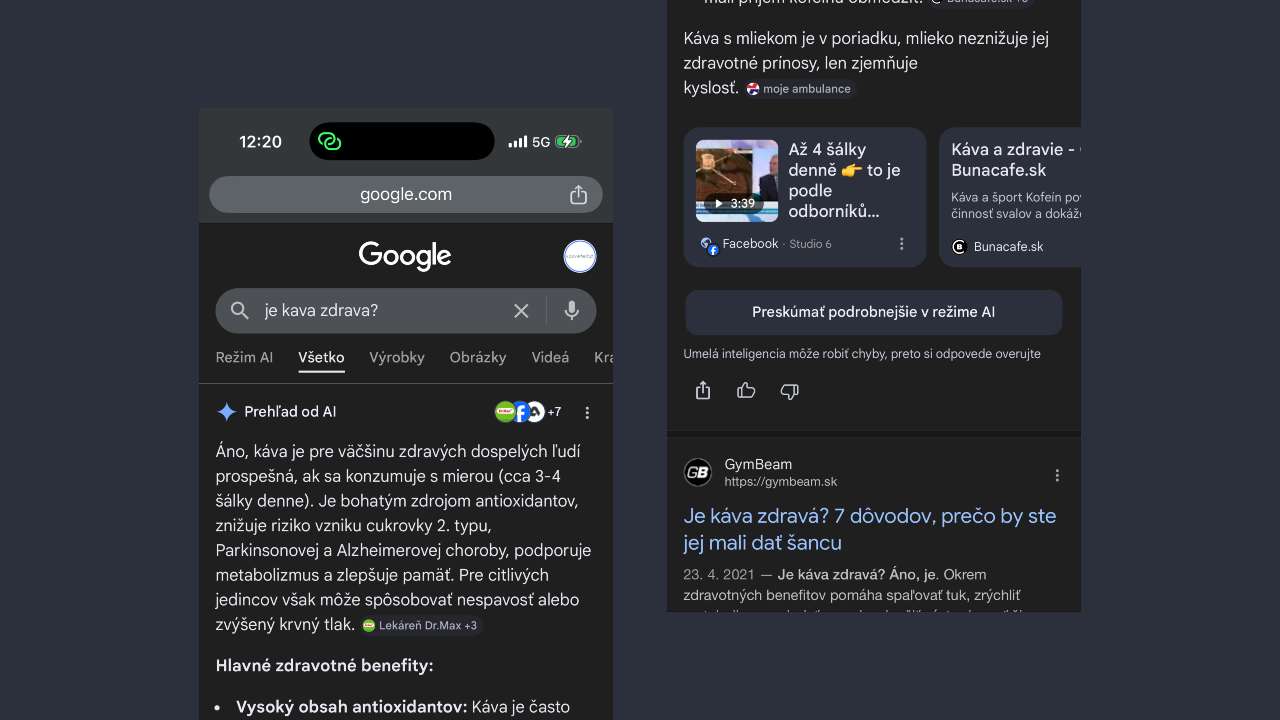Tap the search field with je kava zdrava?
Image resolution: width=1280 pixels, height=720 pixels.
[x=406, y=311]
